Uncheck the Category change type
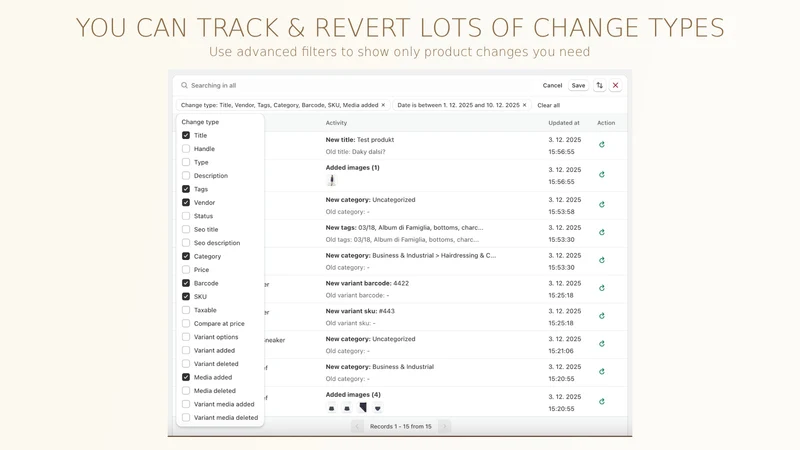The height and width of the screenshot is (450, 800). click(x=186, y=256)
